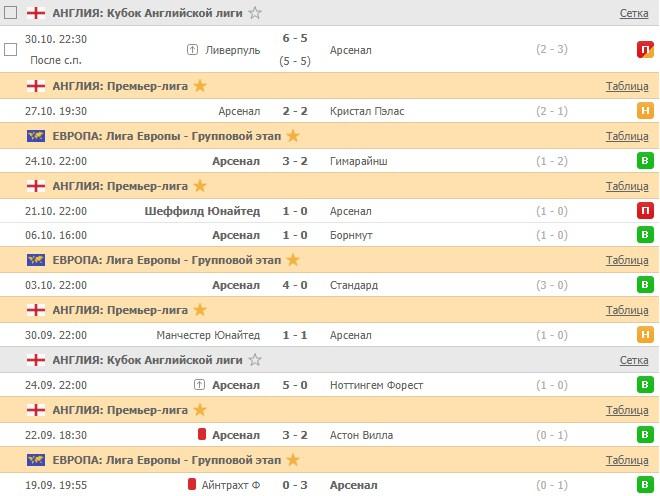
Task: Click the red card icon beside Айнтрахт Ф
Action: [x=192, y=485]
